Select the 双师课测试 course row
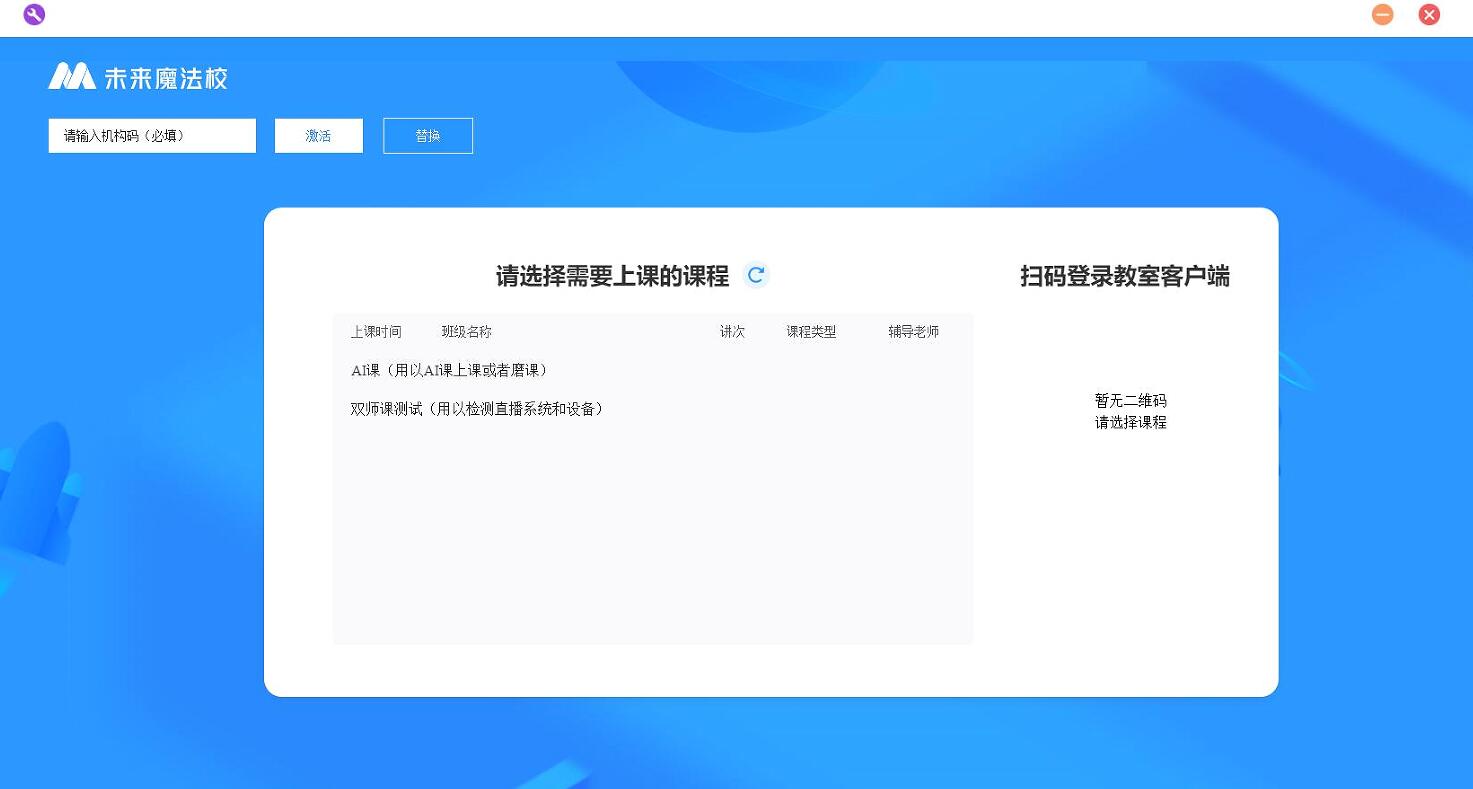 pyautogui.click(x=477, y=409)
